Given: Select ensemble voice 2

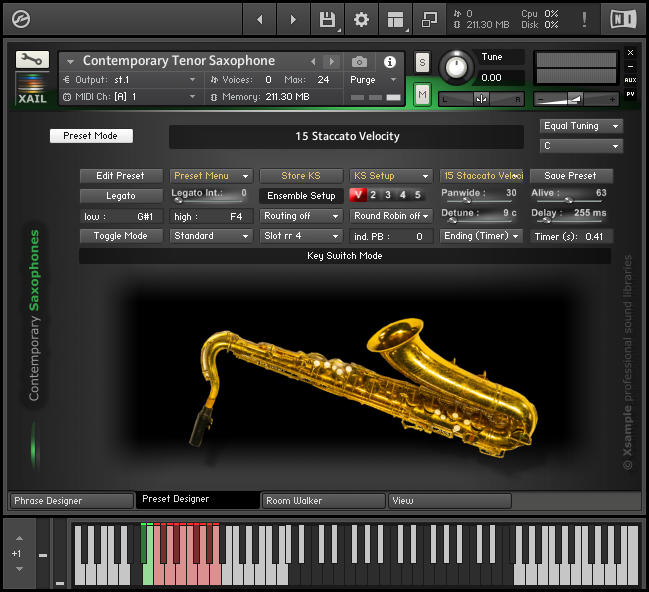Looking at the screenshot, I should 373,195.
